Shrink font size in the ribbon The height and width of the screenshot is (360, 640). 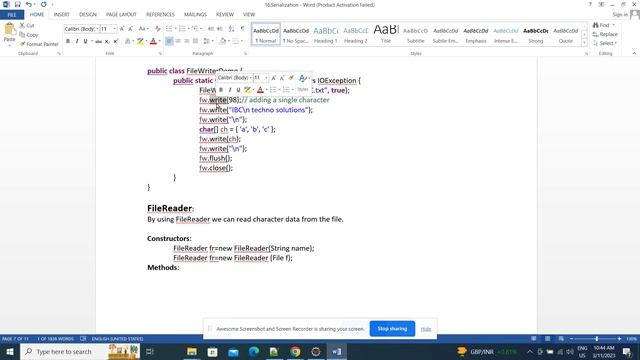(130, 29)
